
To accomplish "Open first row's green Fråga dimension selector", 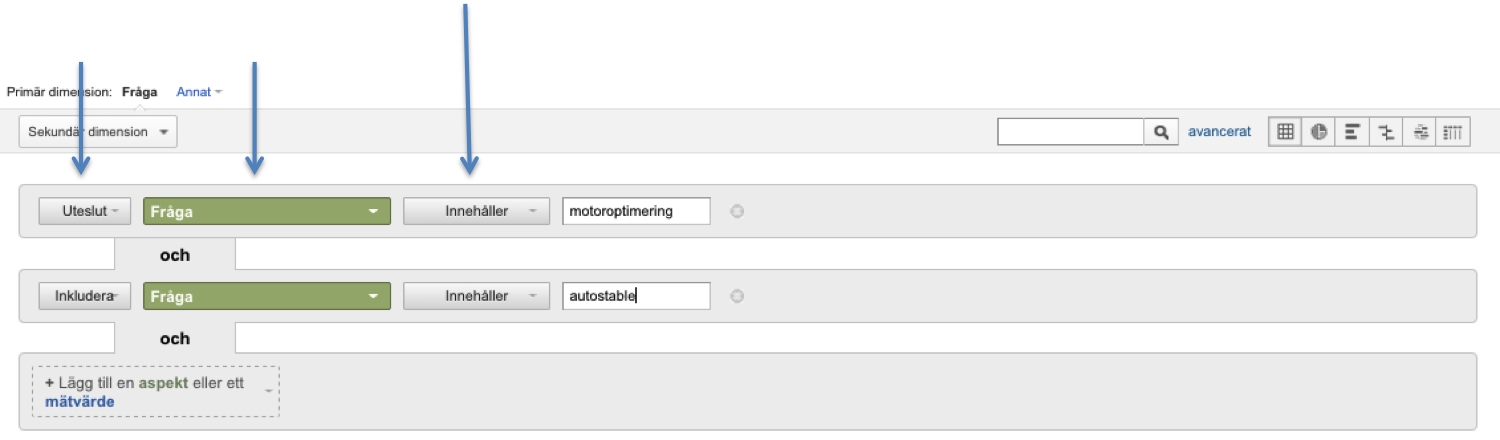I will point(267,211).
